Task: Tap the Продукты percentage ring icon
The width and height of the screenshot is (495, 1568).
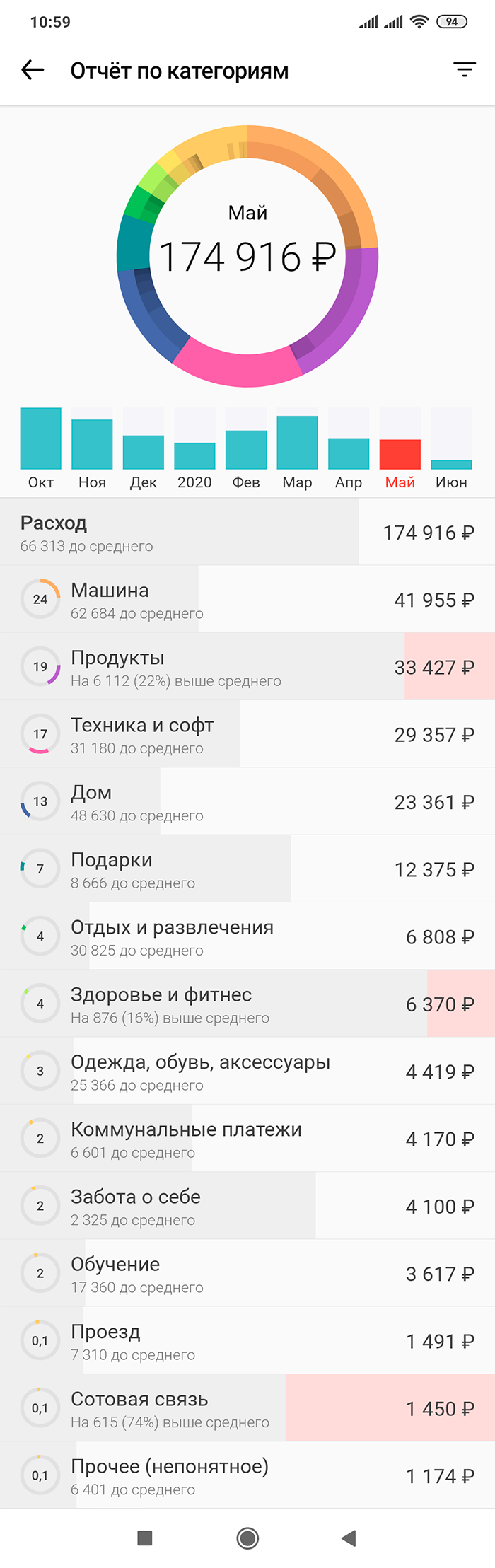Action: coord(40,666)
